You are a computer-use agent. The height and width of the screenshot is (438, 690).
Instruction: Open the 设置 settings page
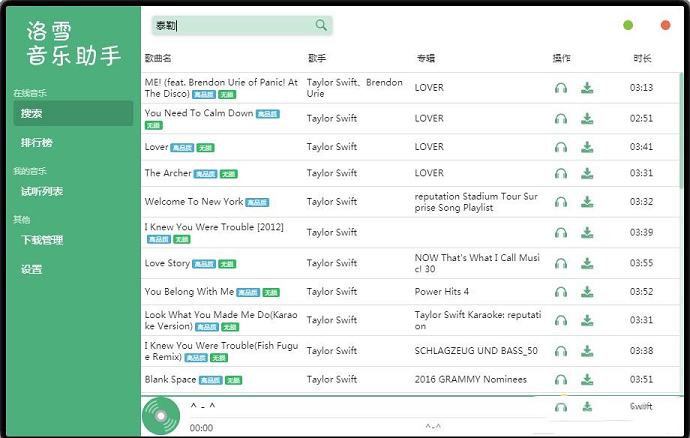(32, 269)
